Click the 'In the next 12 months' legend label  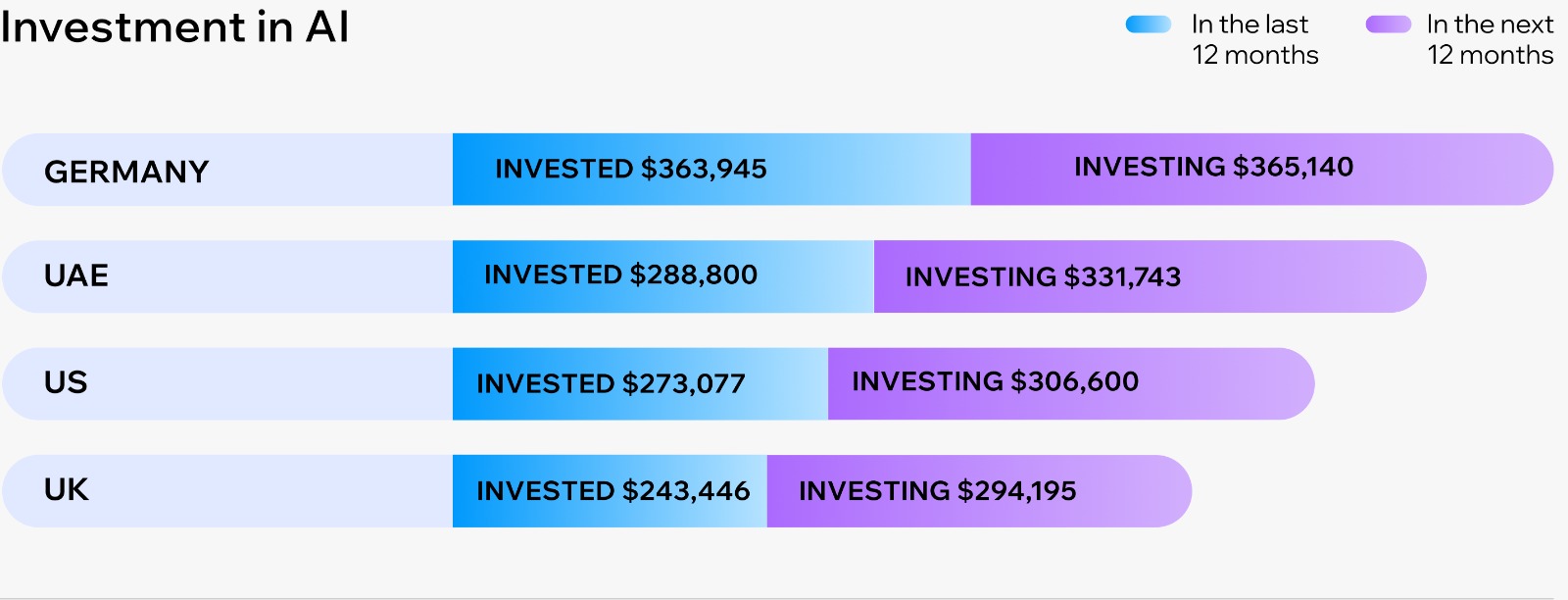pyautogui.click(x=1490, y=39)
